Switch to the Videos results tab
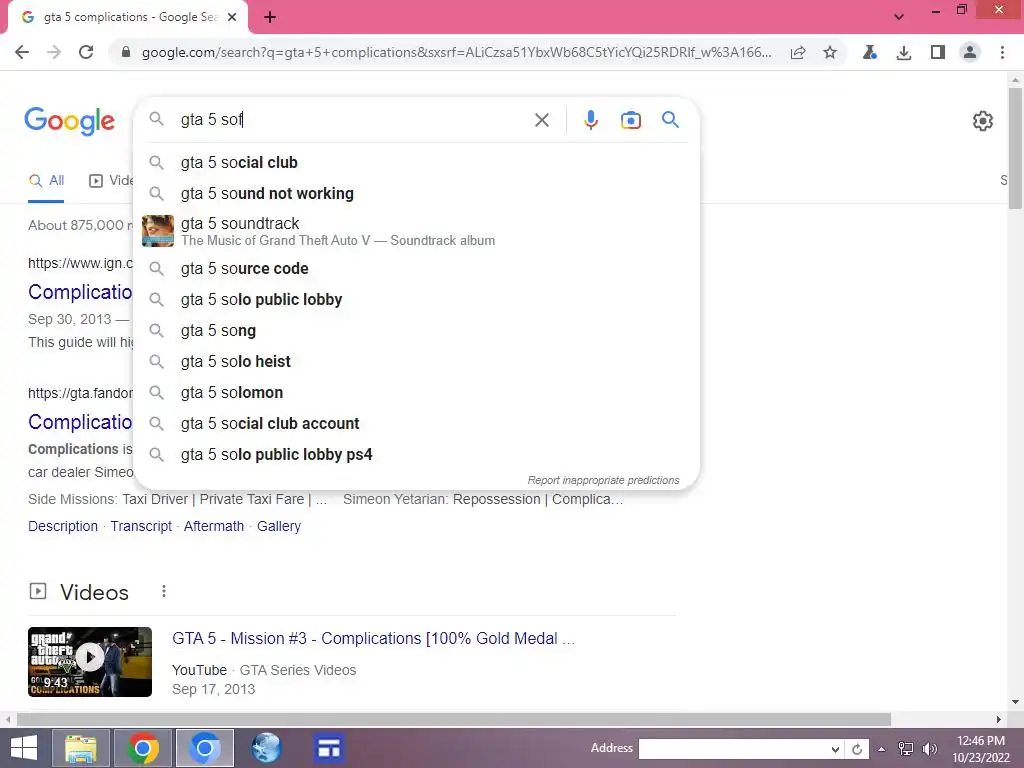 coord(111,181)
